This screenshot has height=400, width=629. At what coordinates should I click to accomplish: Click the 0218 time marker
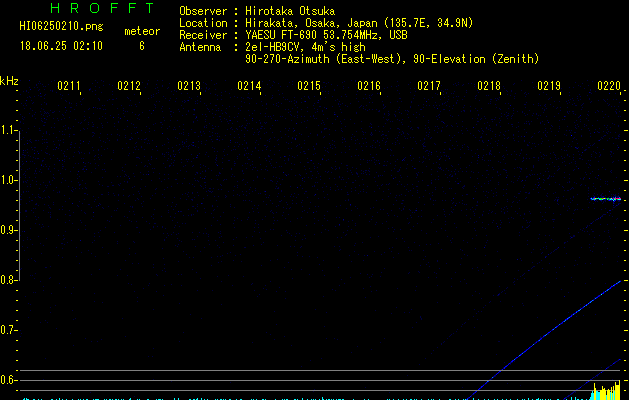coord(489,86)
